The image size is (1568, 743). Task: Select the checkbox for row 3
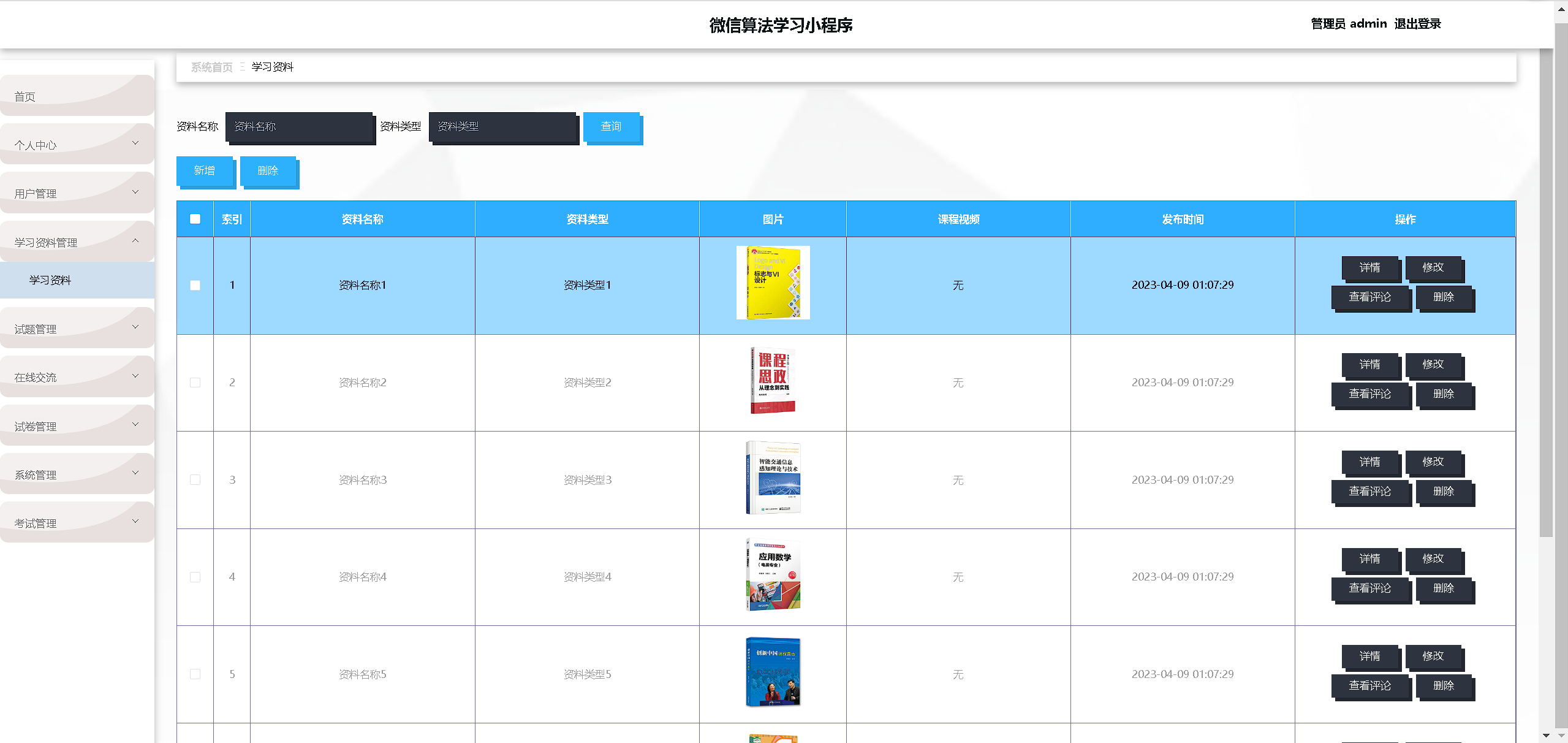click(195, 479)
